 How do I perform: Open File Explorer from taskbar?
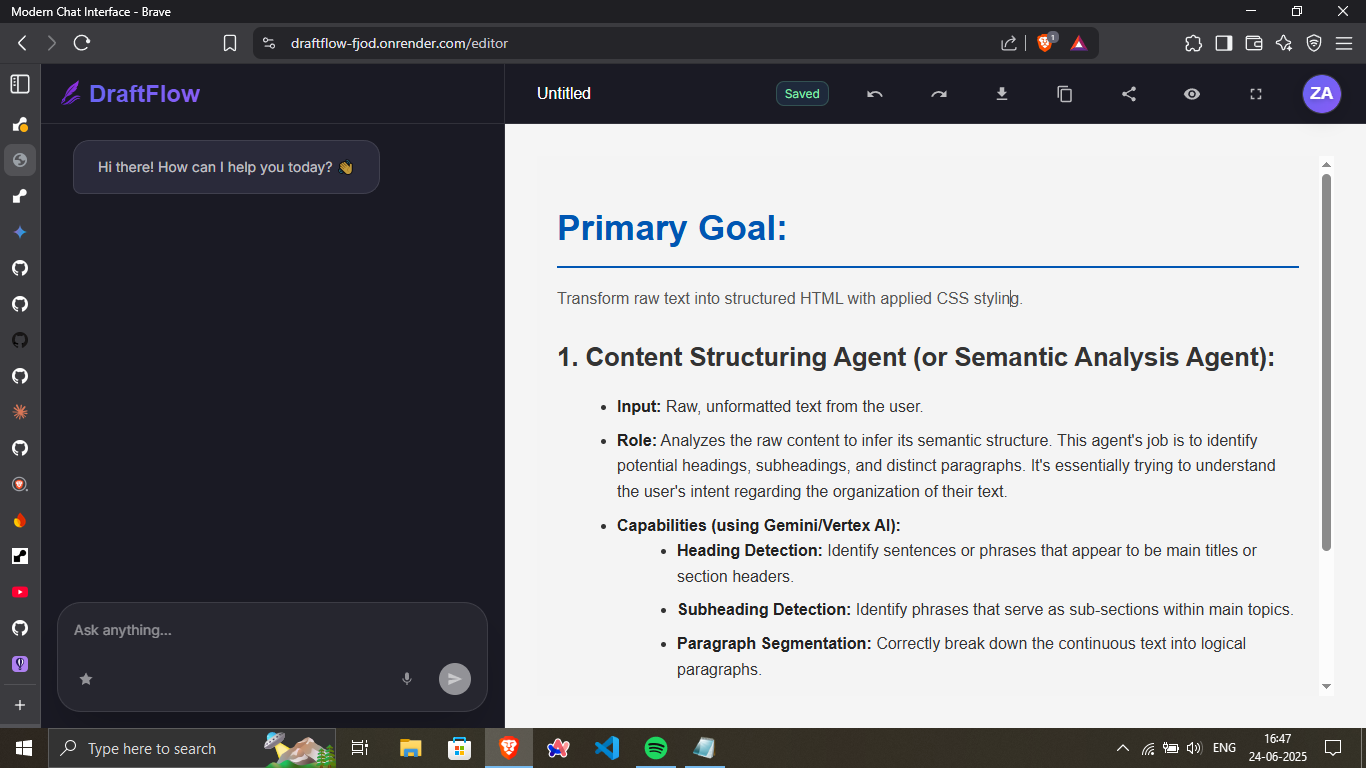pos(411,748)
